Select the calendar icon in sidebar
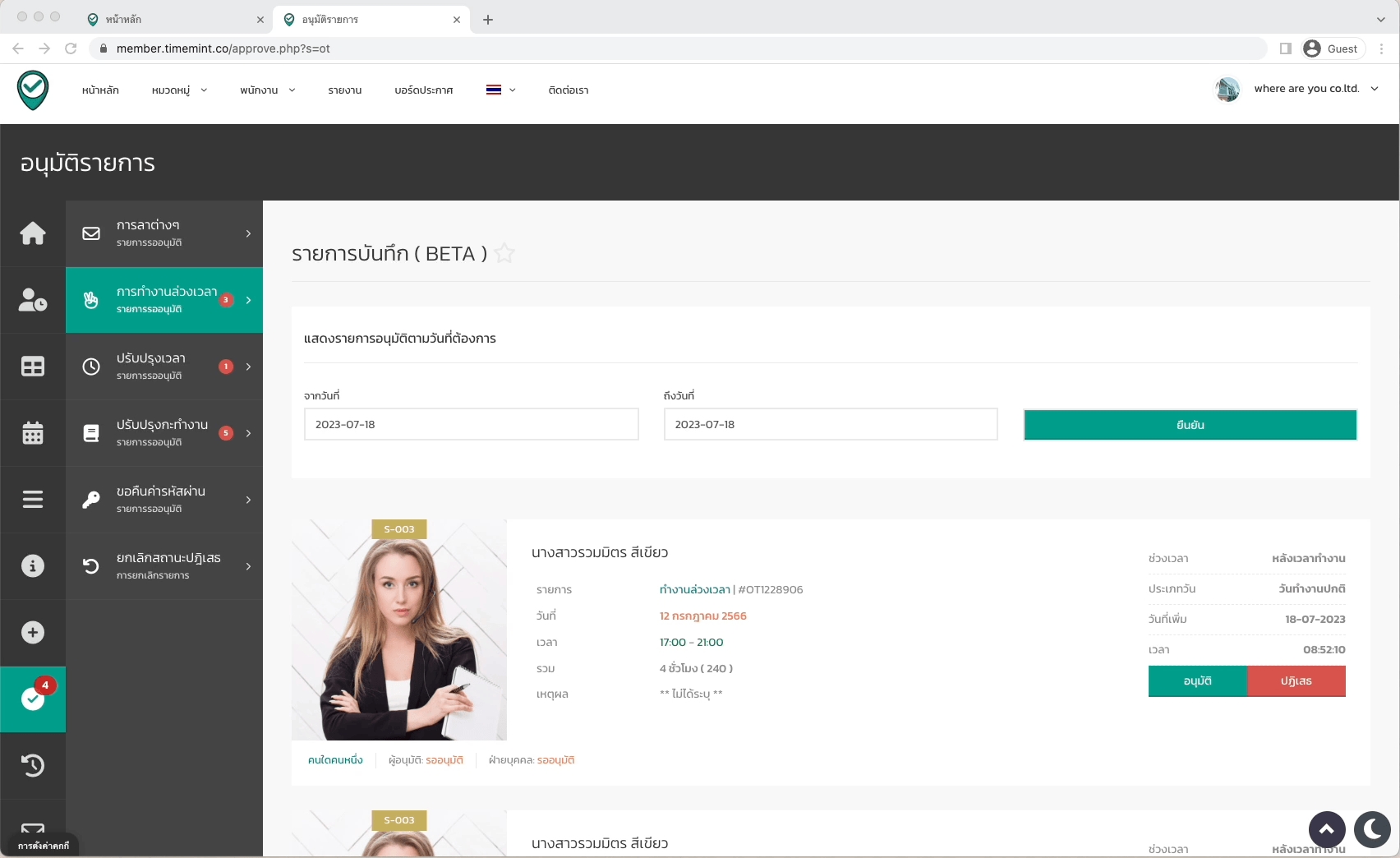 (x=33, y=433)
